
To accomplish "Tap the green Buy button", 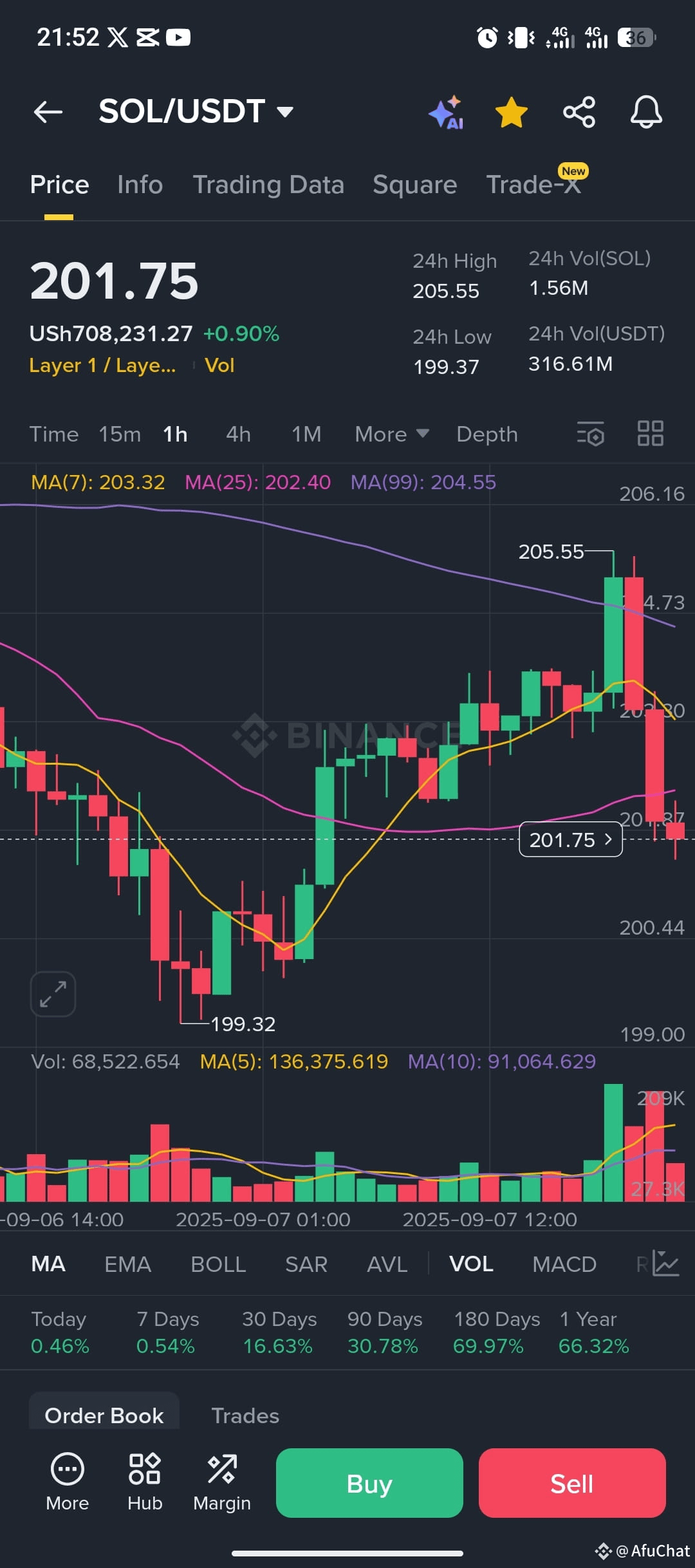I will coord(369,1483).
